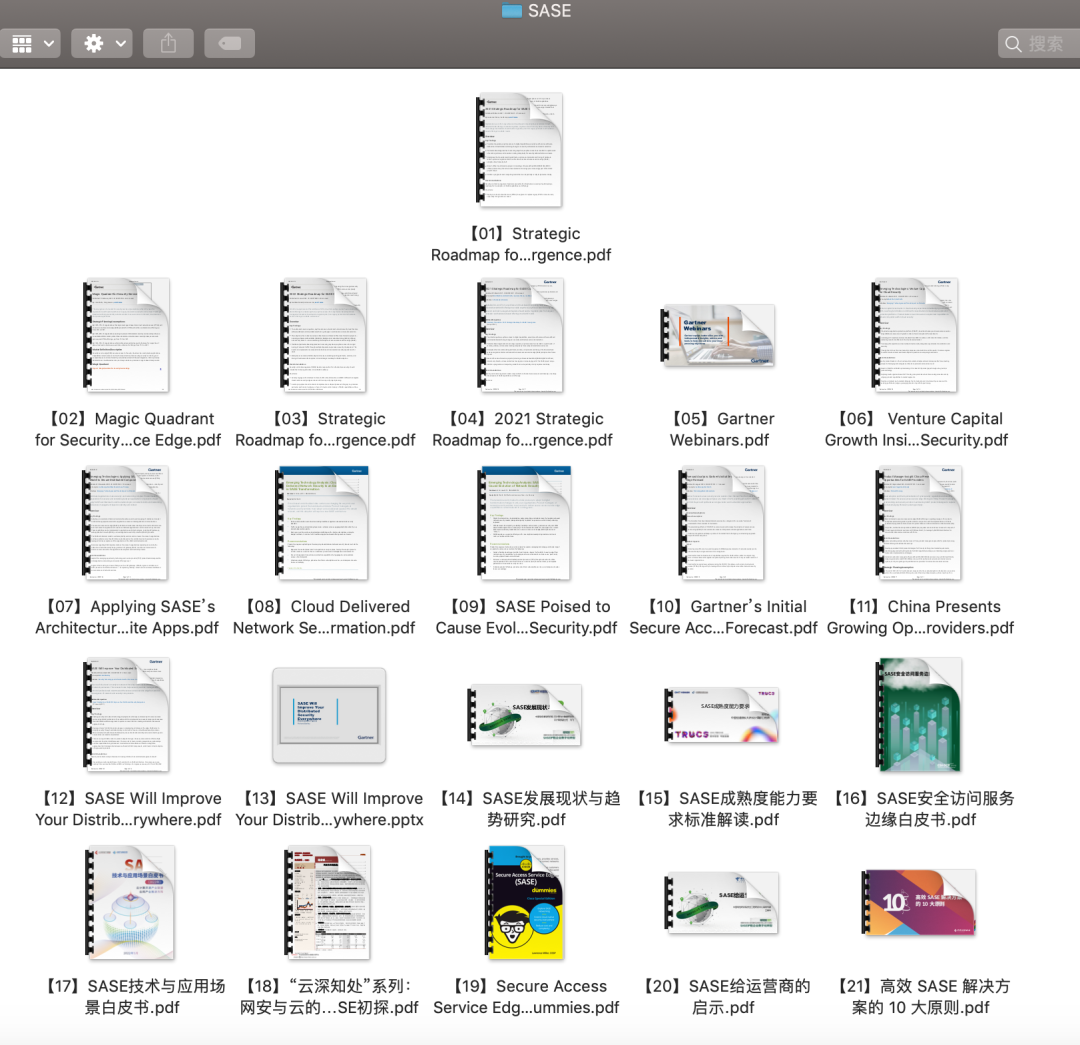Select the 【05】 Gartner Webinars PDF icon
Screen dimensions: 1080x1045
point(718,335)
